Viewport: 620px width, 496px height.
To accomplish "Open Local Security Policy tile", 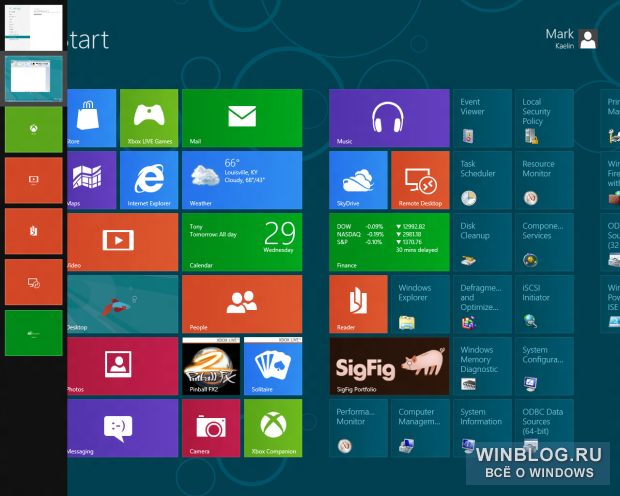I will (544, 118).
